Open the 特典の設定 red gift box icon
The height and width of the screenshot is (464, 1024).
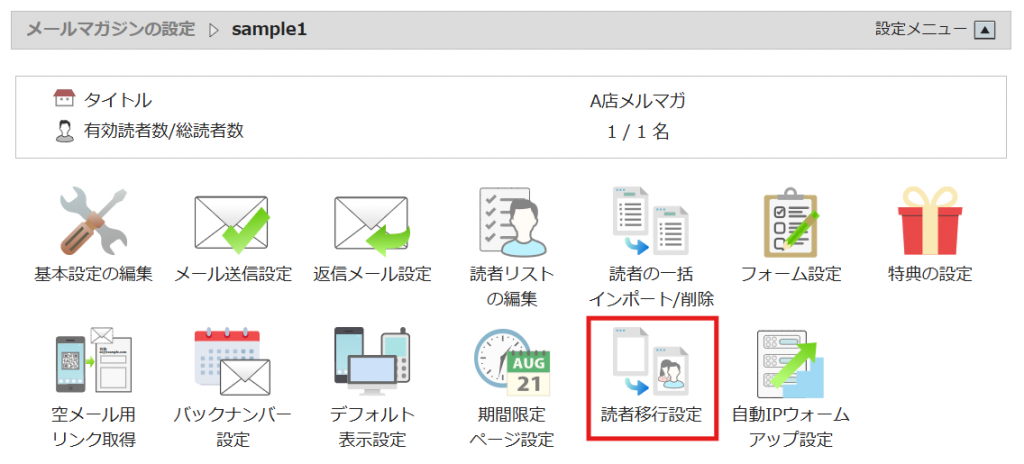pos(930,223)
